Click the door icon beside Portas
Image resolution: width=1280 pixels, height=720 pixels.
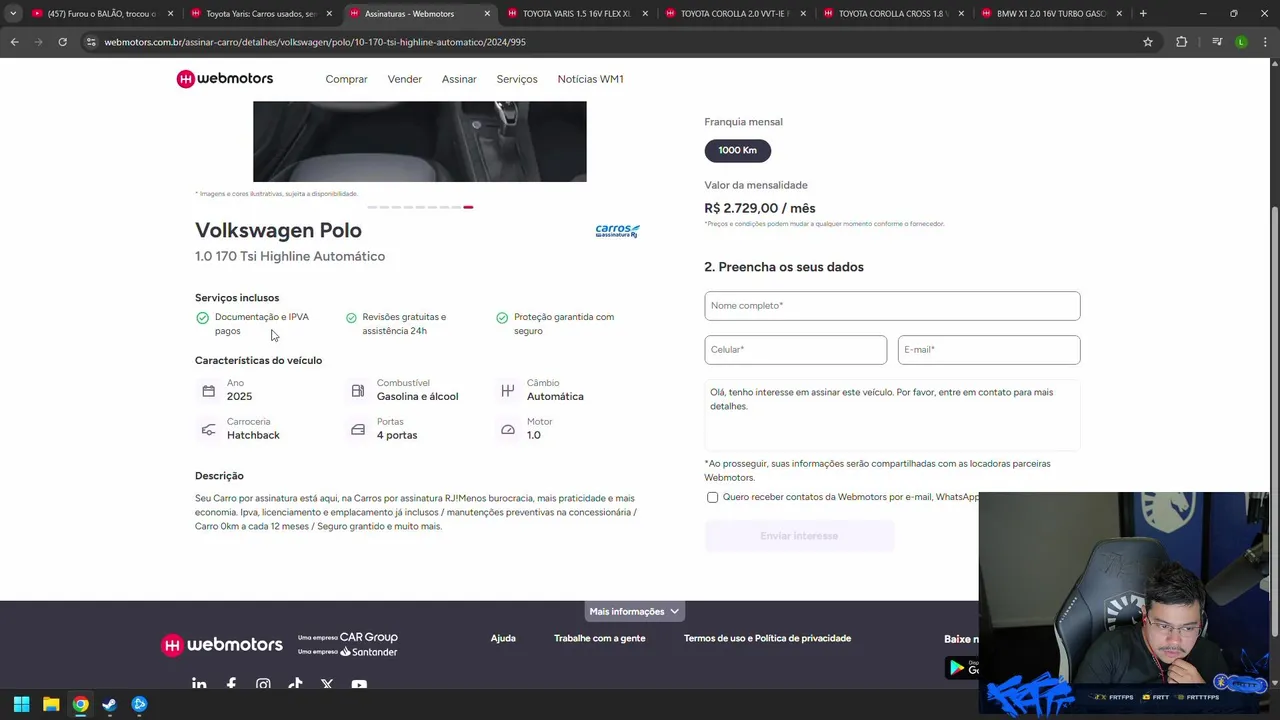coord(358,430)
